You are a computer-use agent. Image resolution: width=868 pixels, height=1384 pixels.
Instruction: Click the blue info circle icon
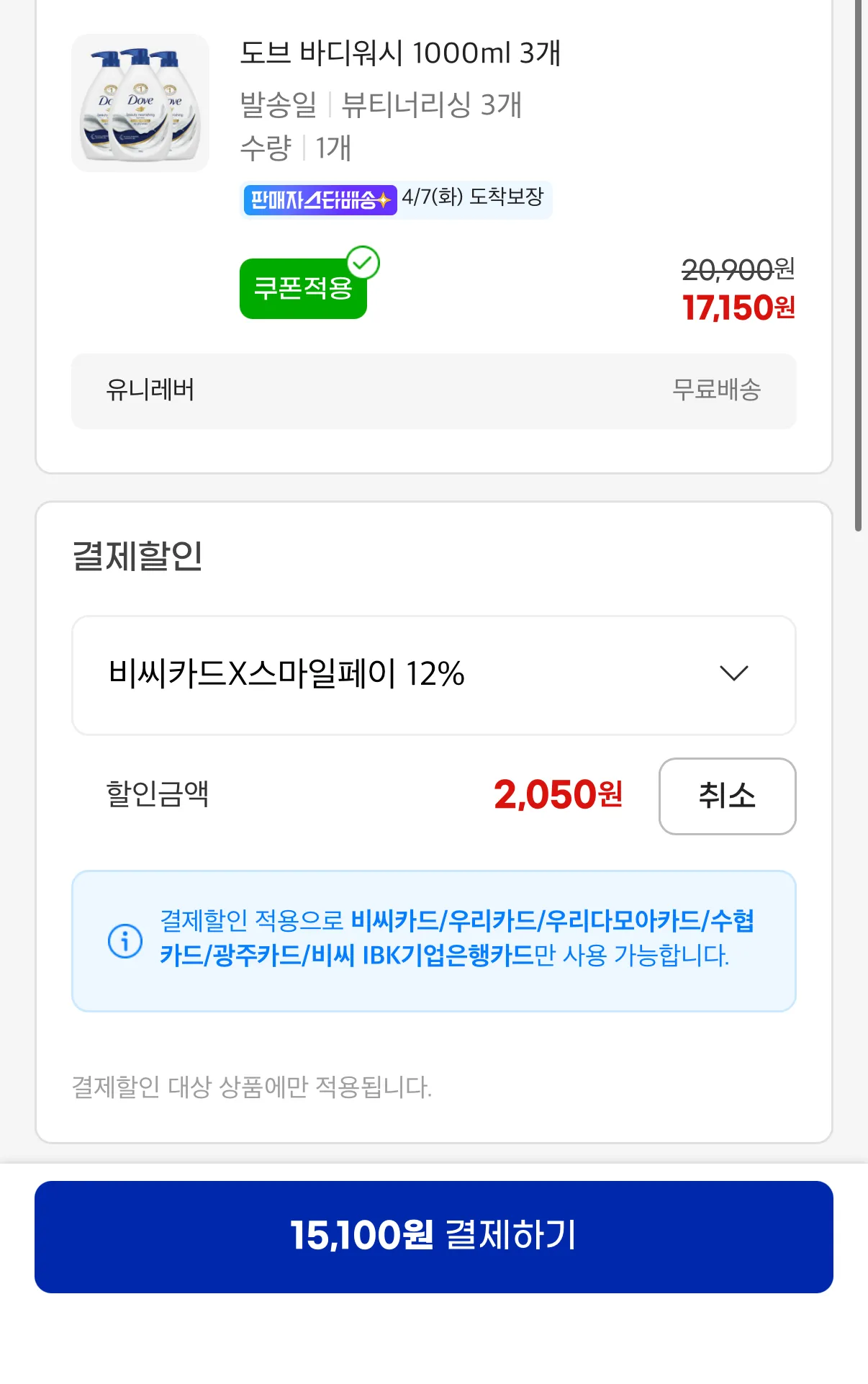(125, 940)
